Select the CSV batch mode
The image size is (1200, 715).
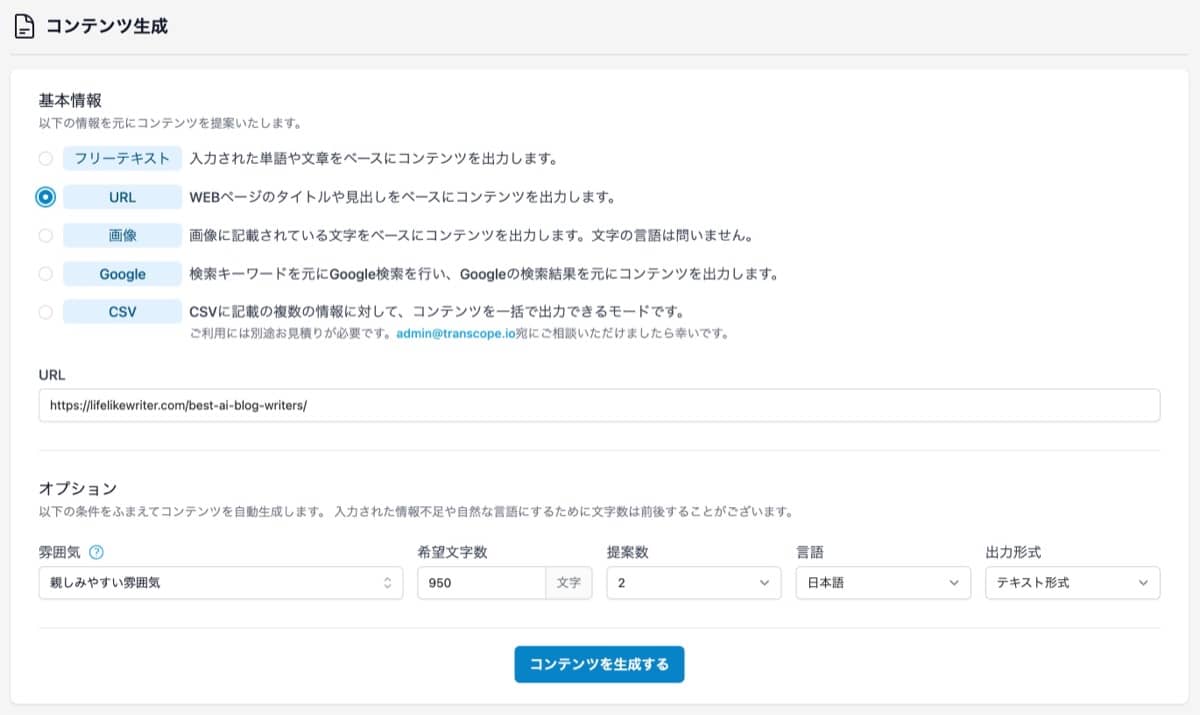45,312
